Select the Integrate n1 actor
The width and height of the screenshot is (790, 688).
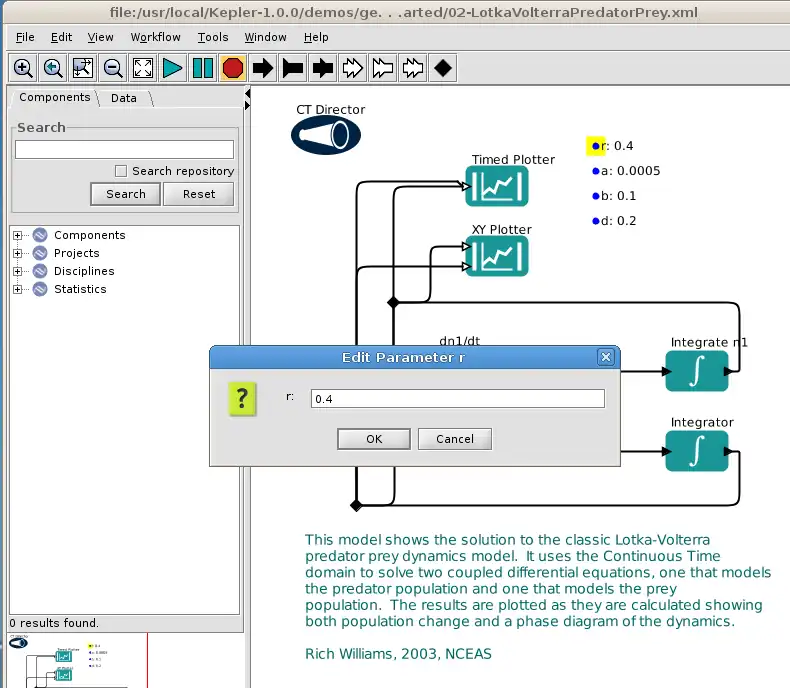(x=697, y=371)
